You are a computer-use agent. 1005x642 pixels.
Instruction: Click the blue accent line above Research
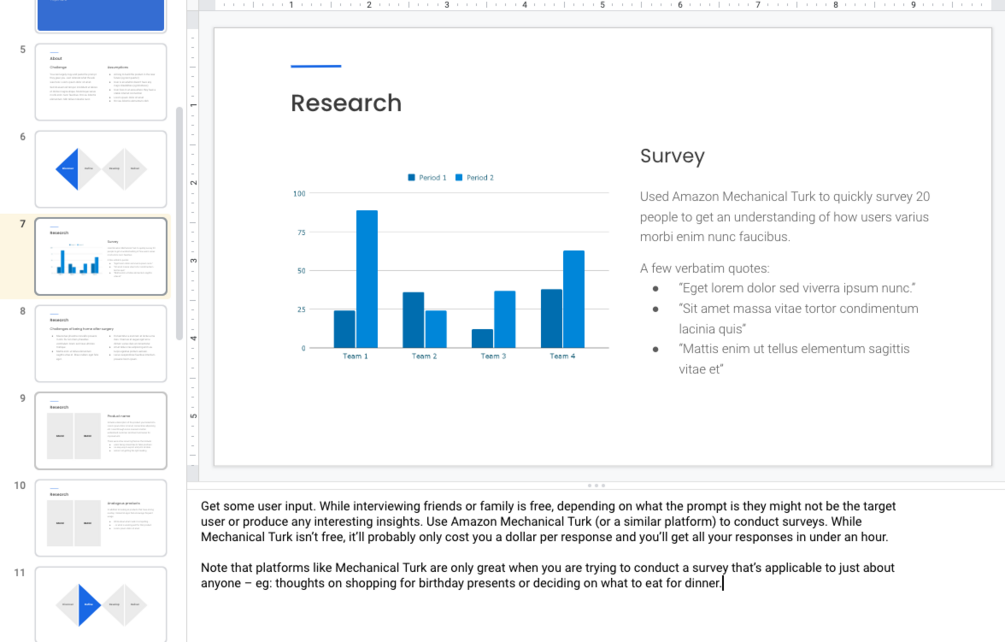(316, 66)
